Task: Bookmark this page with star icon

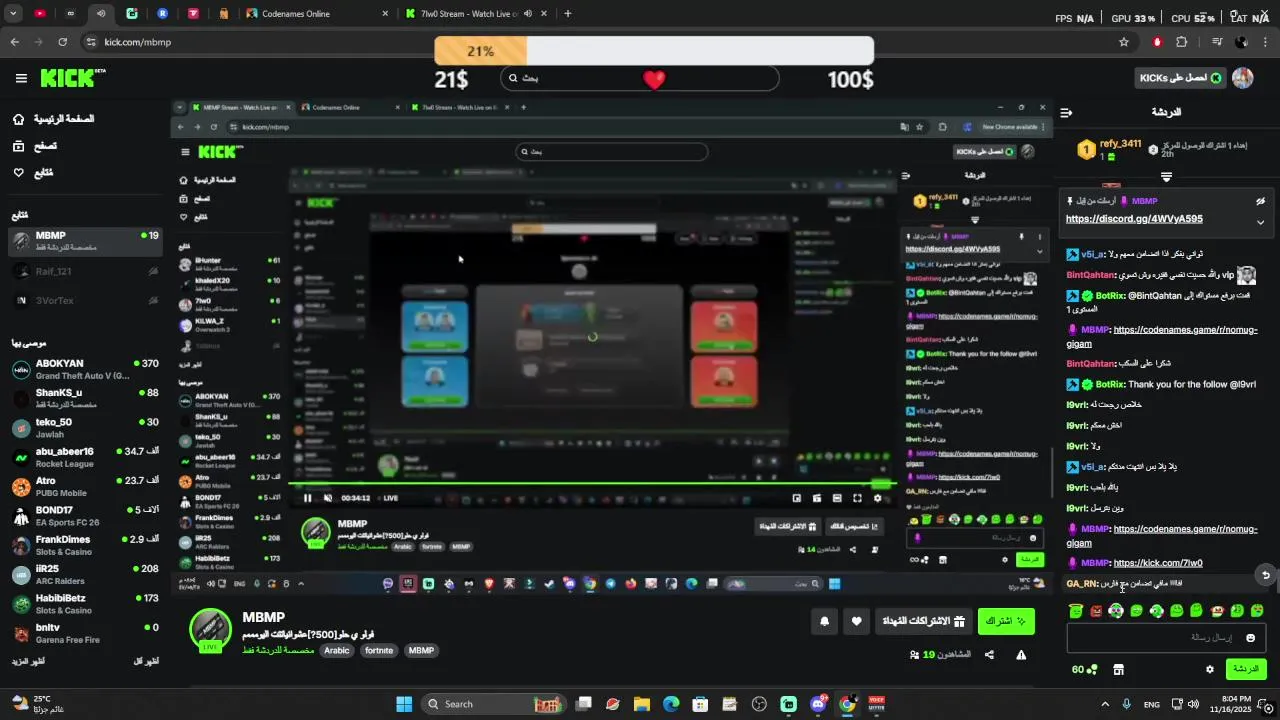Action: click(1124, 42)
